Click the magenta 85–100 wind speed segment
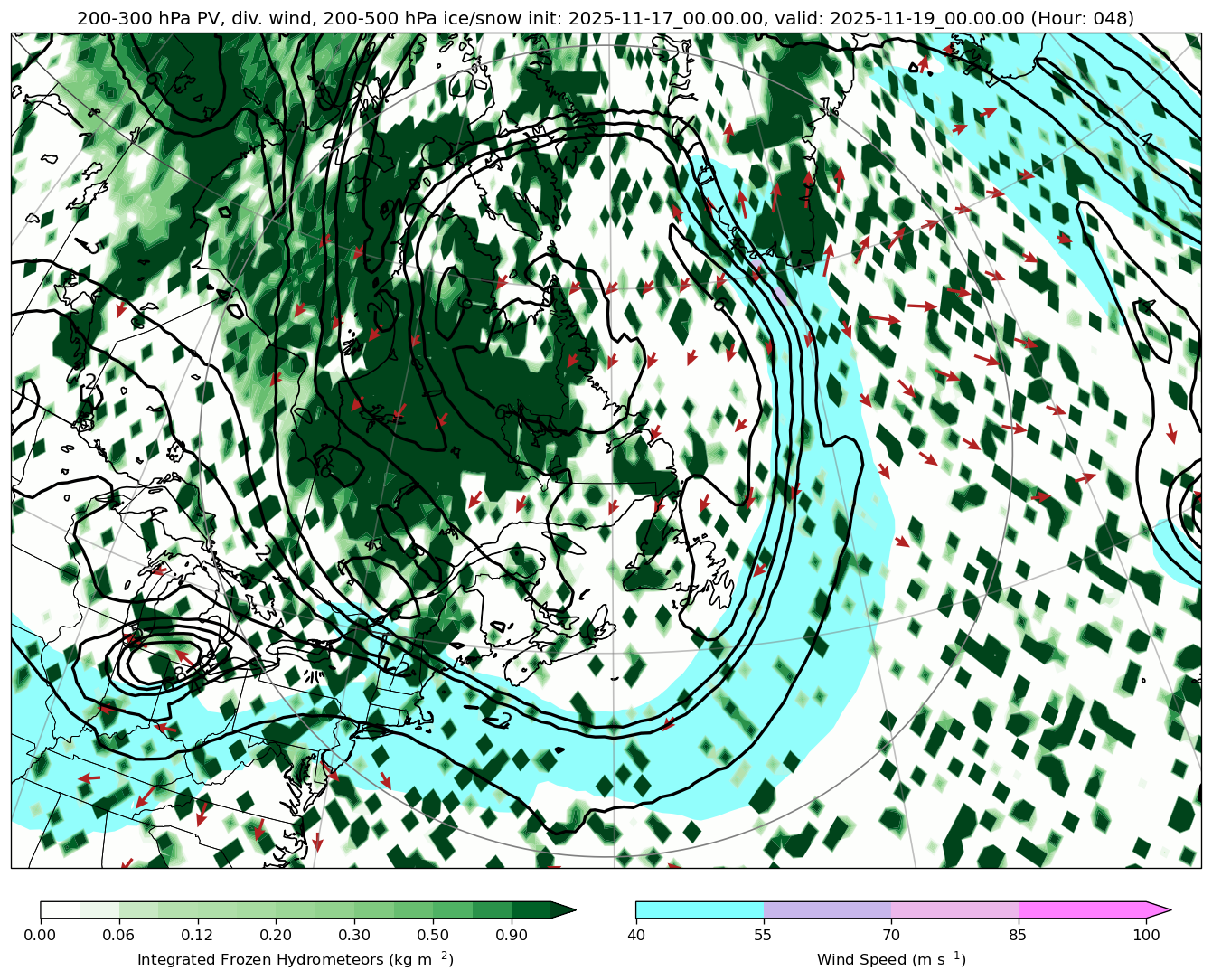The width and height of the screenshot is (1212, 980). [1082, 909]
